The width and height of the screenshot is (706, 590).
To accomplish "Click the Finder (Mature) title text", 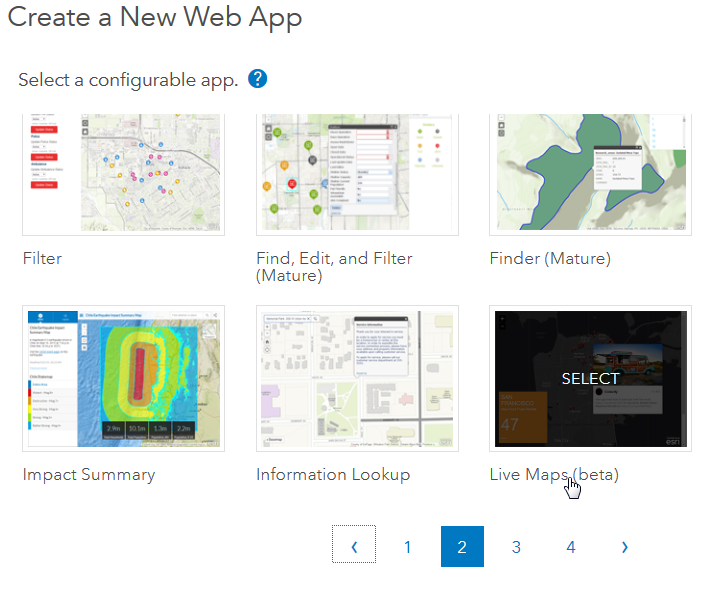I will pyautogui.click(x=550, y=259).
